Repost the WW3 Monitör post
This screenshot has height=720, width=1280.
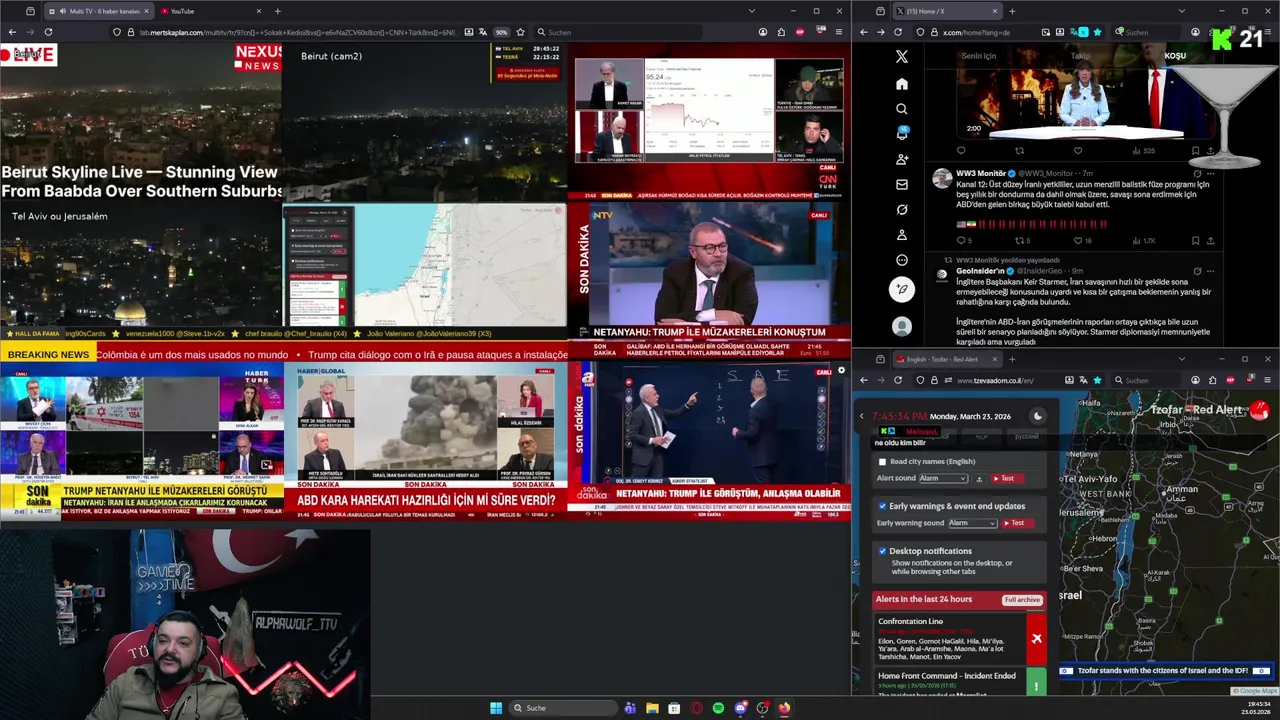(x=1019, y=240)
